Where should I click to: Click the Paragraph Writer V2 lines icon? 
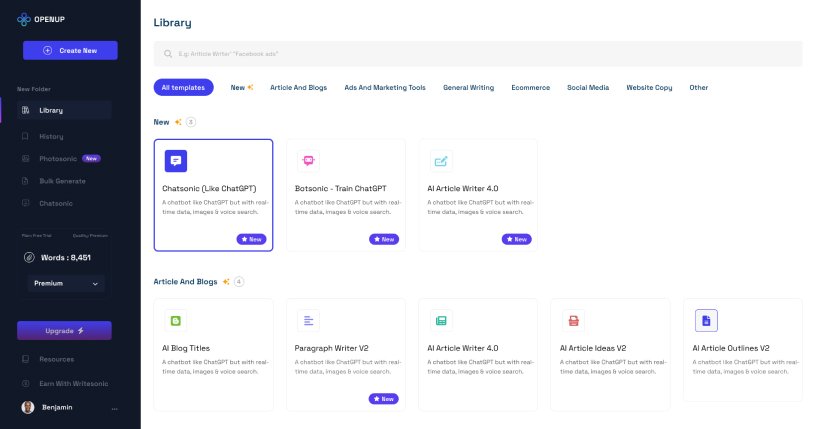click(x=308, y=320)
